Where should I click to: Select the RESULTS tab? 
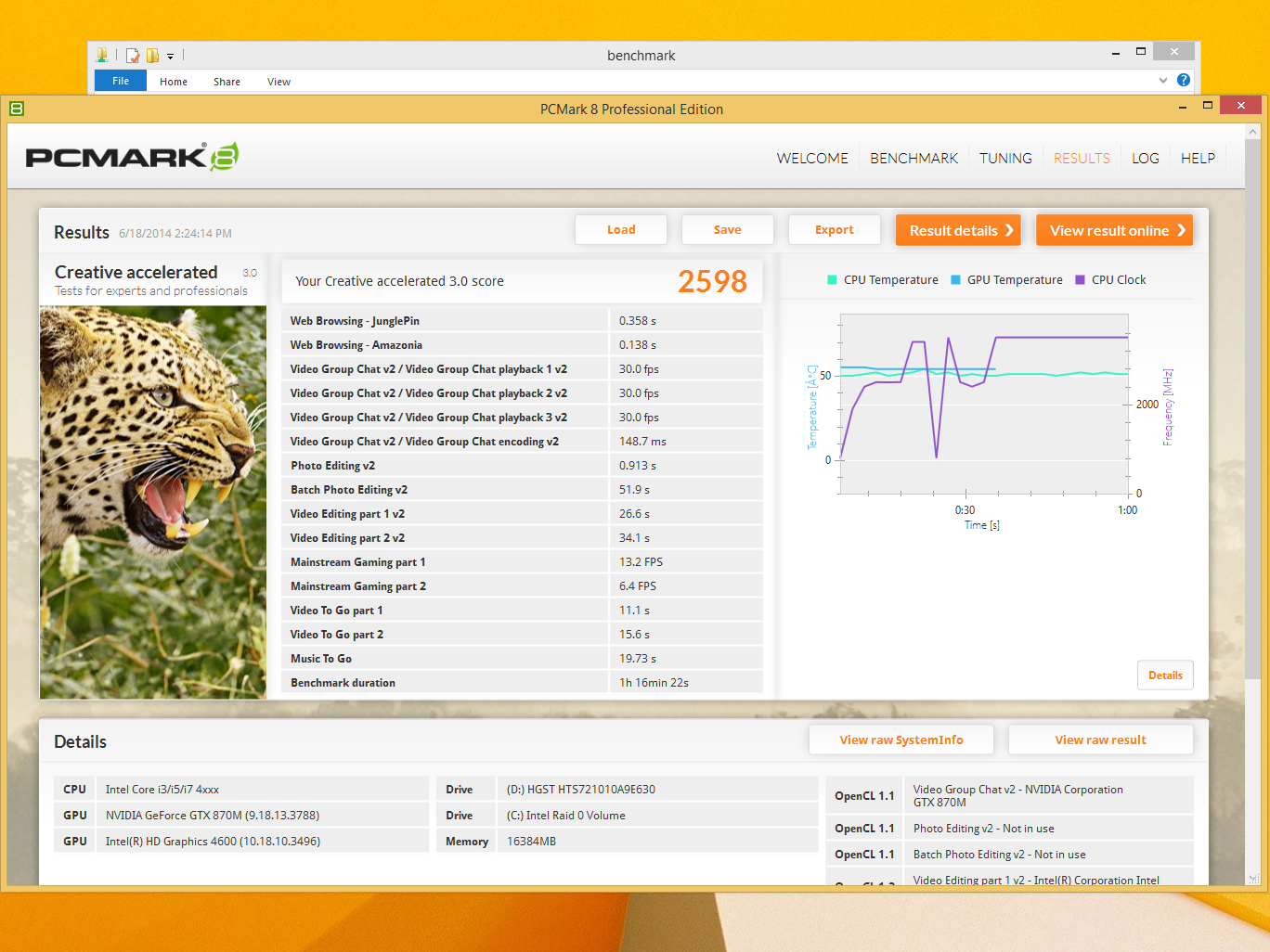tap(1082, 159)
